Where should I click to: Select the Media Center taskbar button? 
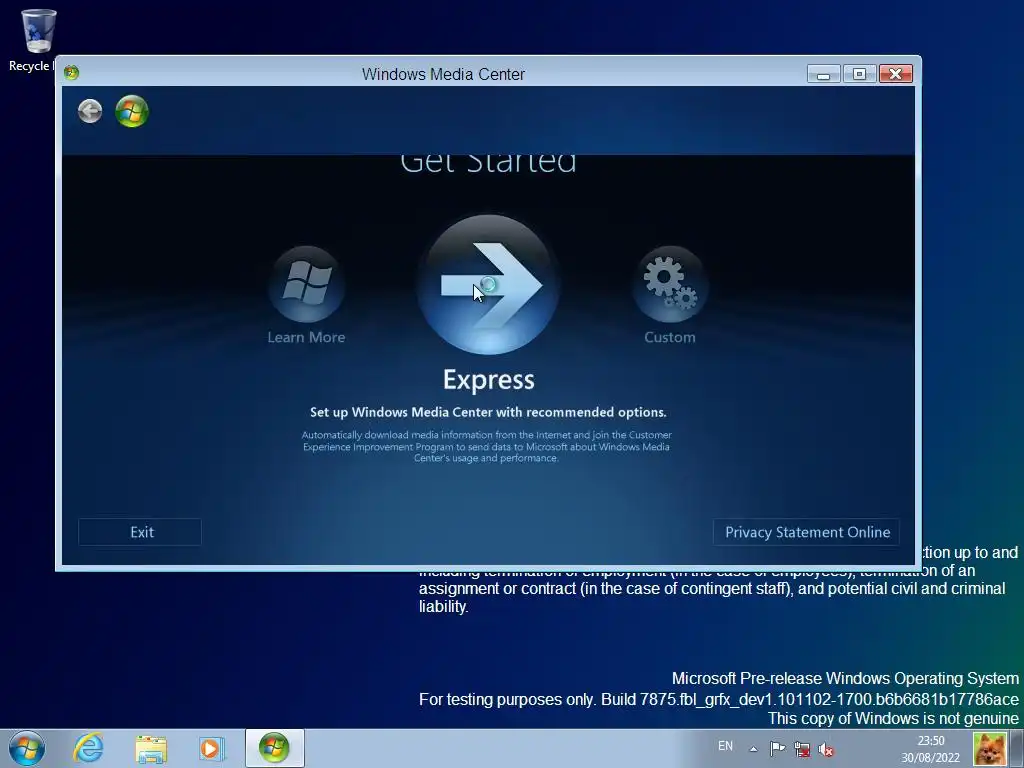[274, 748]
